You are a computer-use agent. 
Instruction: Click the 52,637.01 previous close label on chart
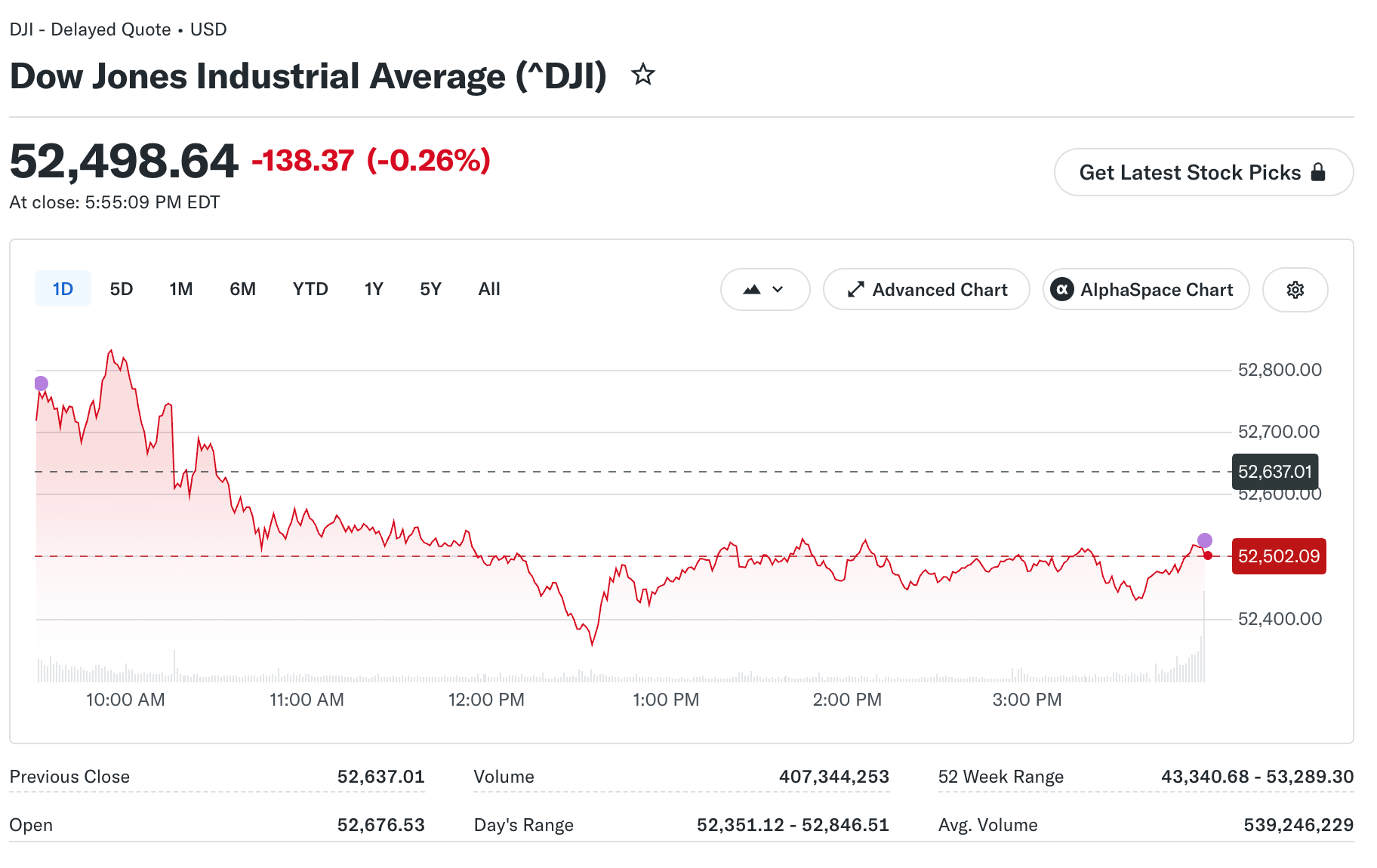tap(1275, 472)
